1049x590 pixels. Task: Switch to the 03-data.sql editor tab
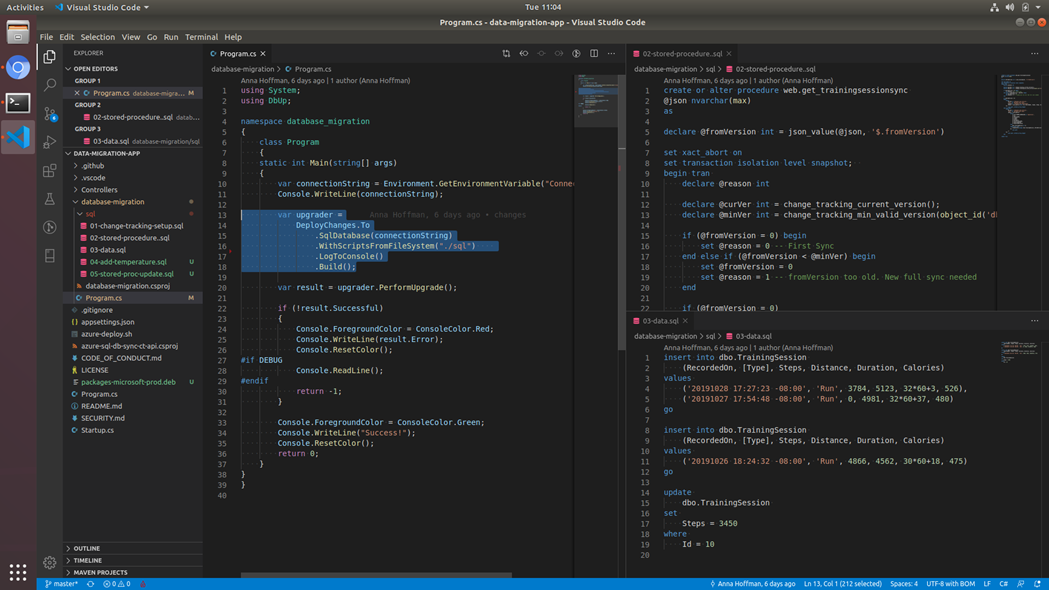pos(660,321)
